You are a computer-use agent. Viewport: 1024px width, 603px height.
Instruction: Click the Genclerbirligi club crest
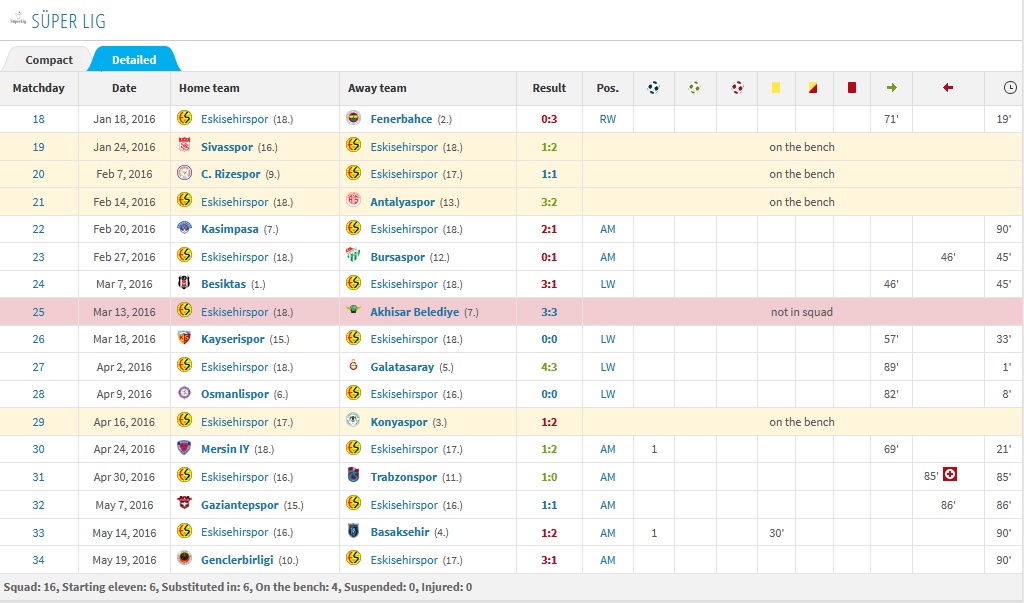tap(185, 559)
